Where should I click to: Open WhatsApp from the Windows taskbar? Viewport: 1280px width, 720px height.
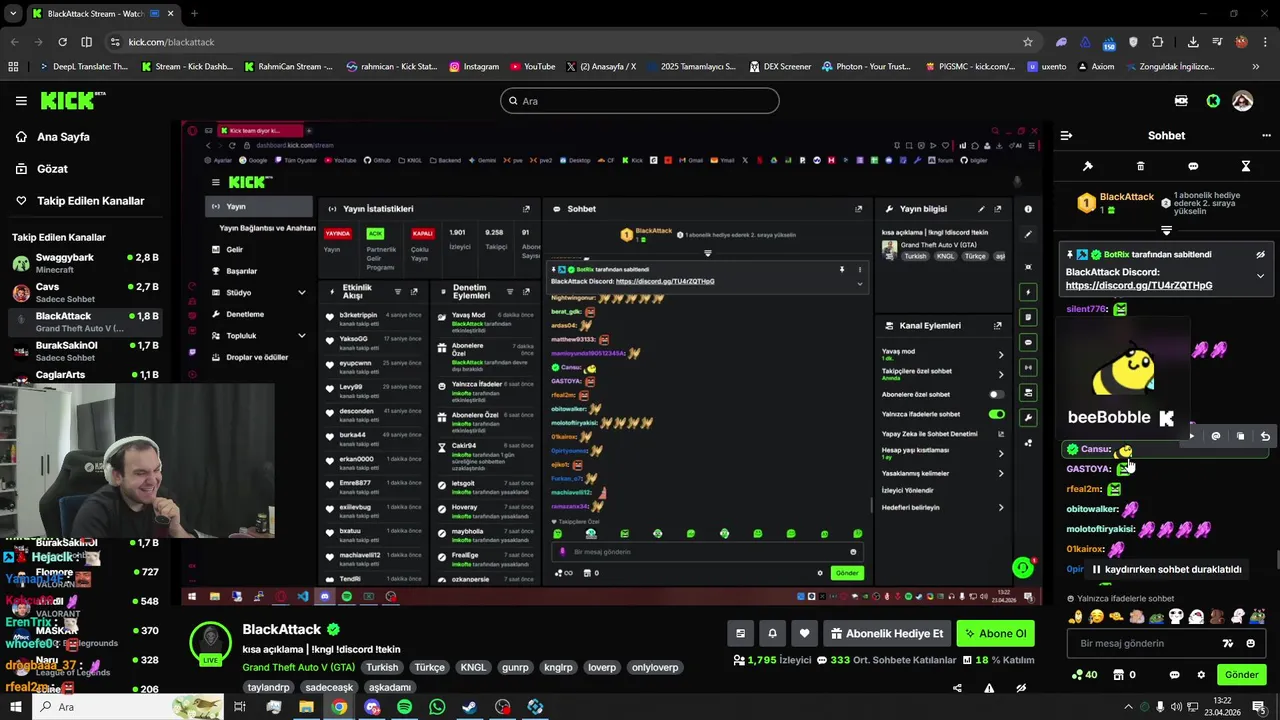pos(437,707)
